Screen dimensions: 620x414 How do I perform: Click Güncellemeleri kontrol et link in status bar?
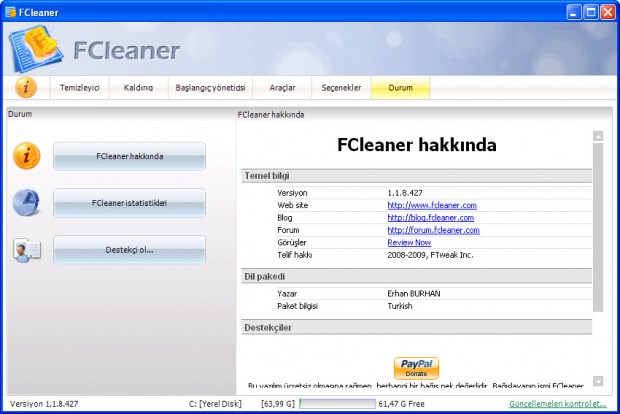tap(558, 404)
